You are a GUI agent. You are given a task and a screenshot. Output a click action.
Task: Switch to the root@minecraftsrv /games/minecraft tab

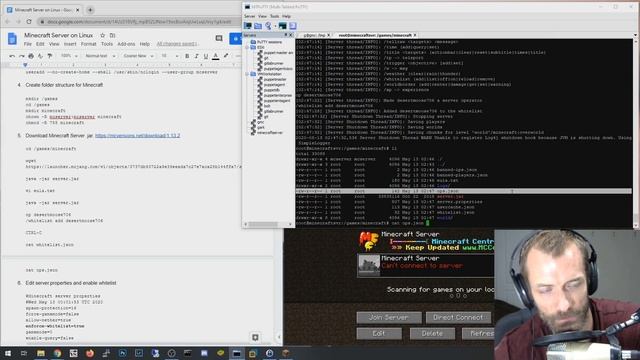(375, 36)
